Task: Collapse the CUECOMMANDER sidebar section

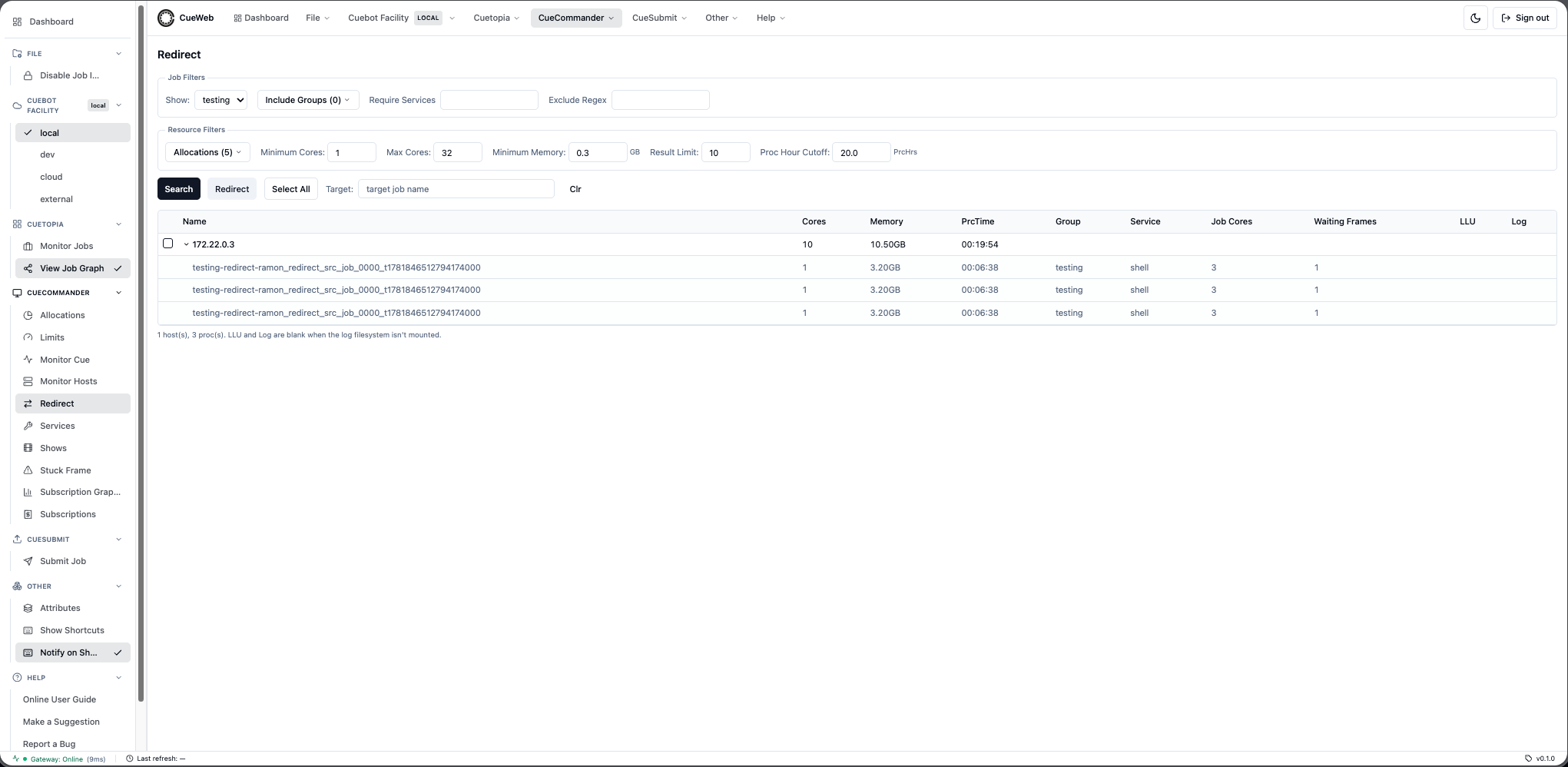Action: pos(118,293)
